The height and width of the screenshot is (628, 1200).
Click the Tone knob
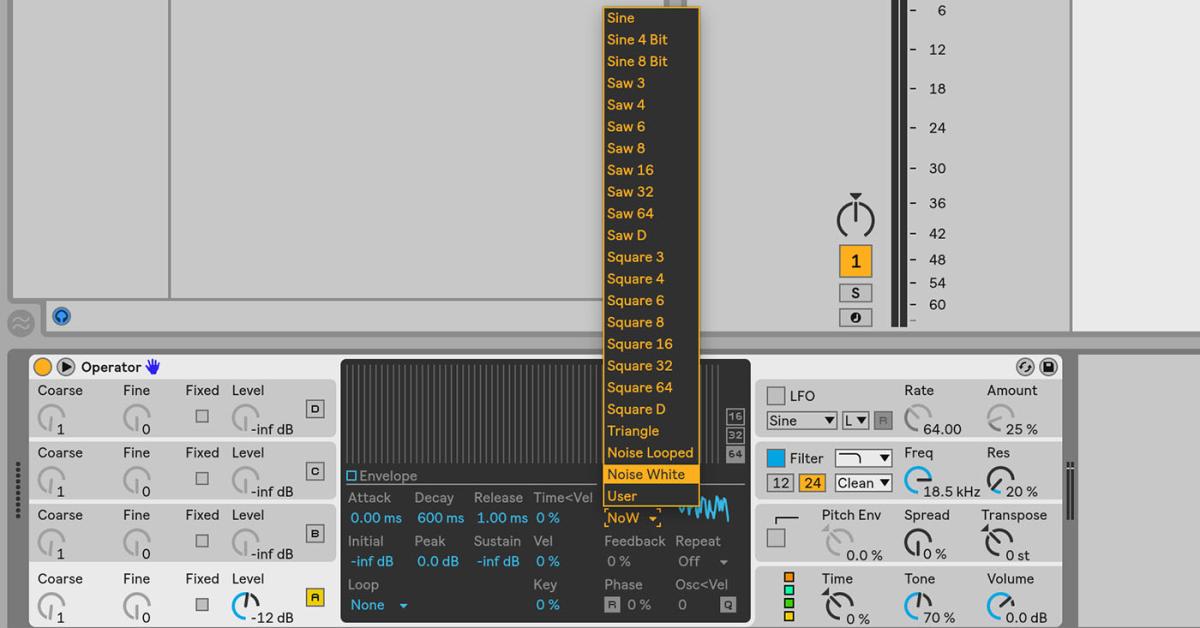pos(916,606)
